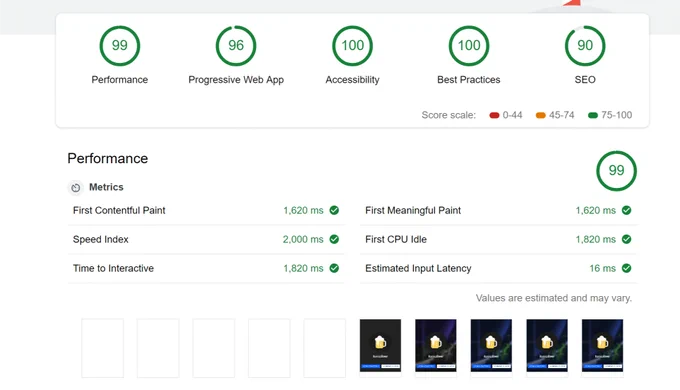Select the Estimated Input Latency metric name
680x390 pixels.
coord(418,269)
